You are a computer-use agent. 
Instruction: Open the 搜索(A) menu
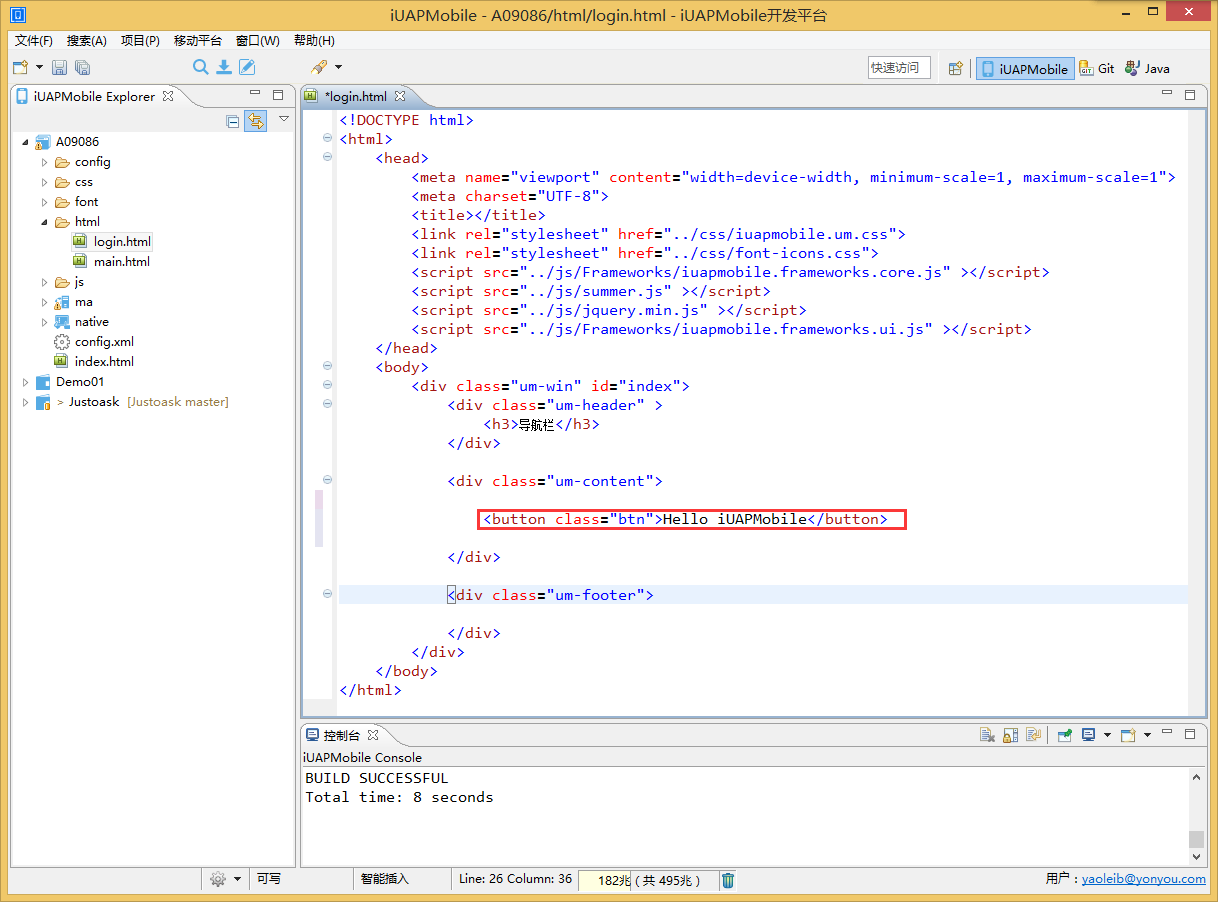(x=87, y=41)
